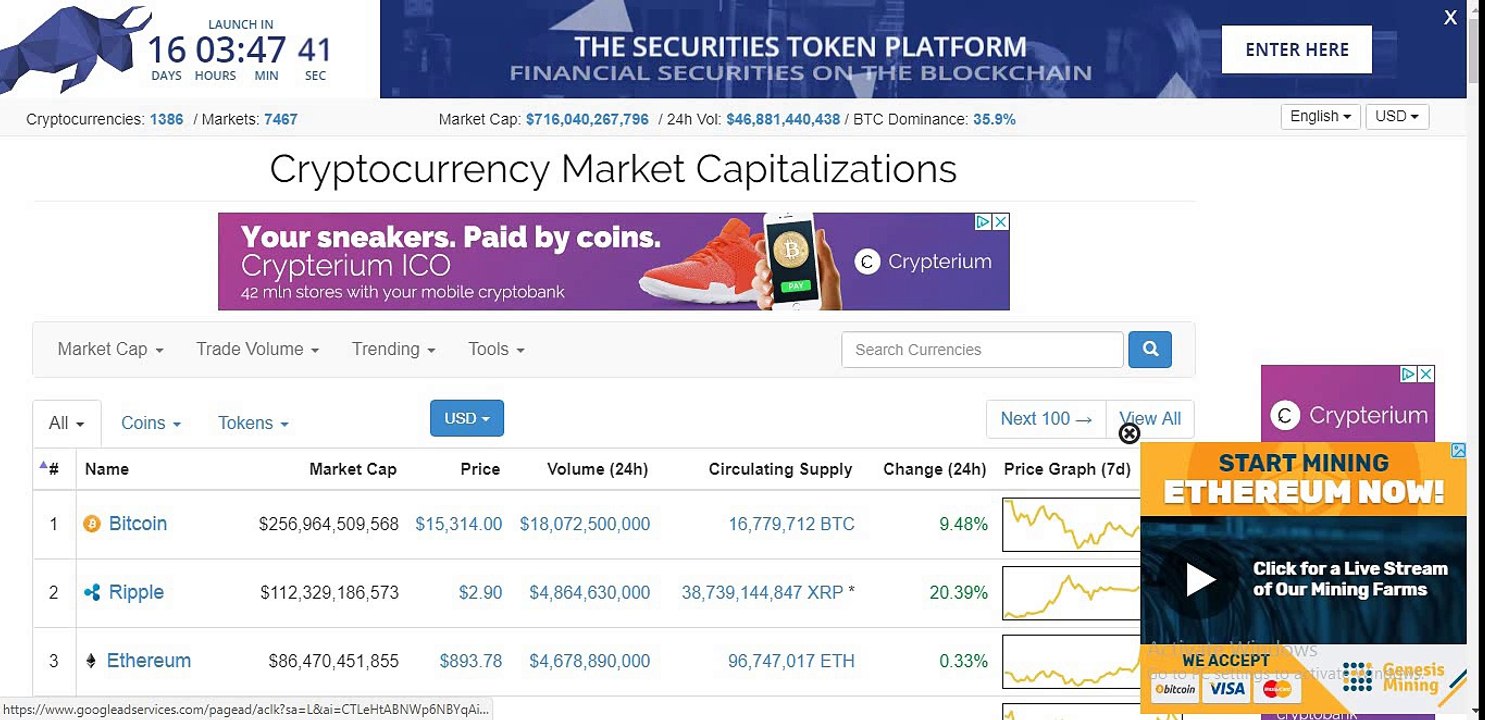Viewport: 1485px width, 720px height.
Task: Switch to the Coins tab
Action: click(x=151, y=423)
